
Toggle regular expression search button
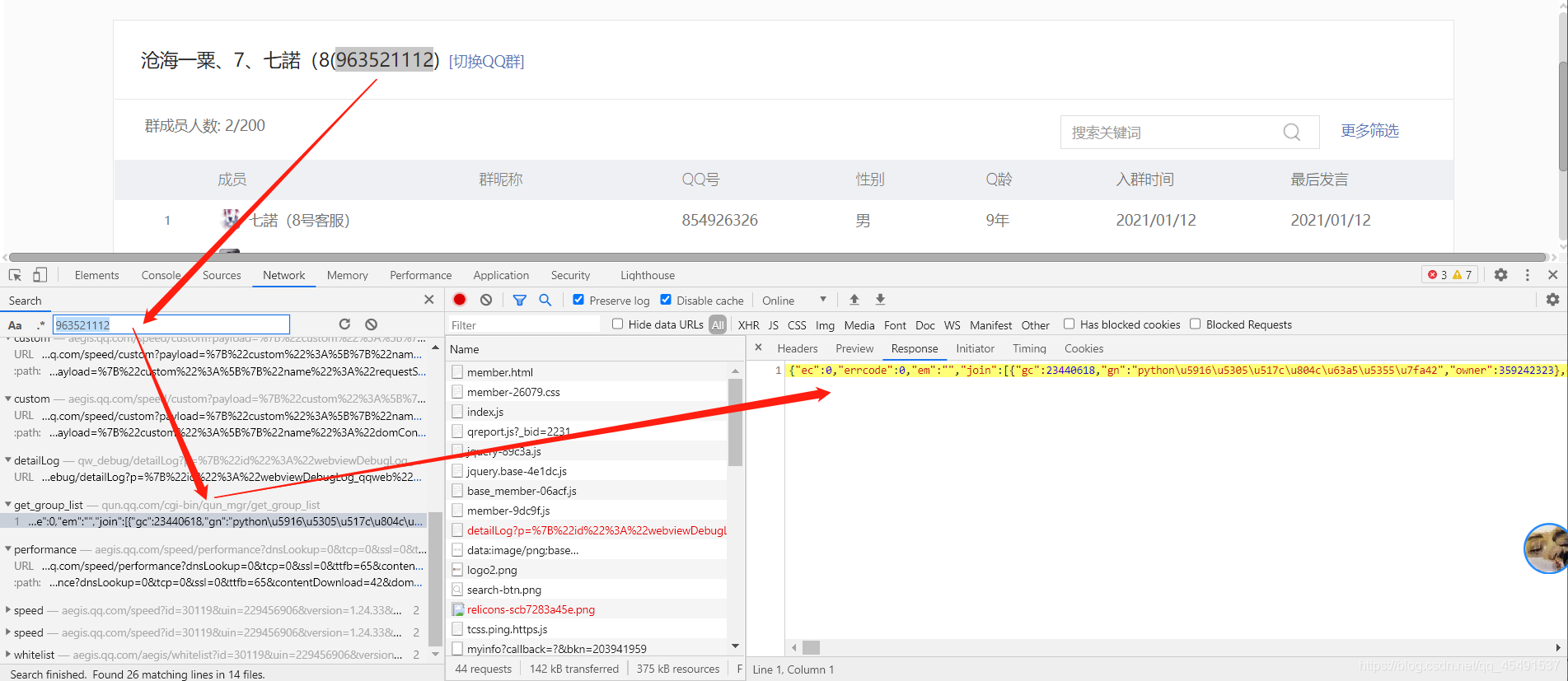(x=40, y=325)
